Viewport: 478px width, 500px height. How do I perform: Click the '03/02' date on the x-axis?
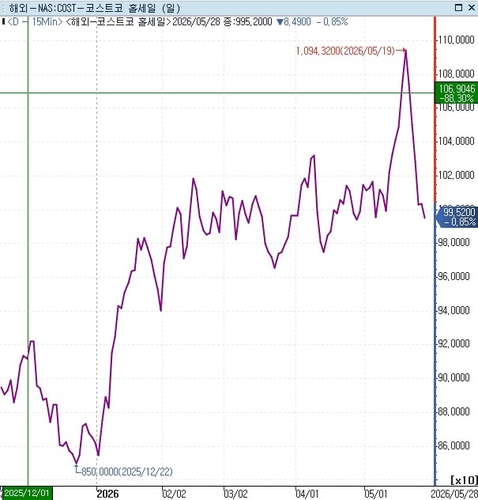point(236,494)
